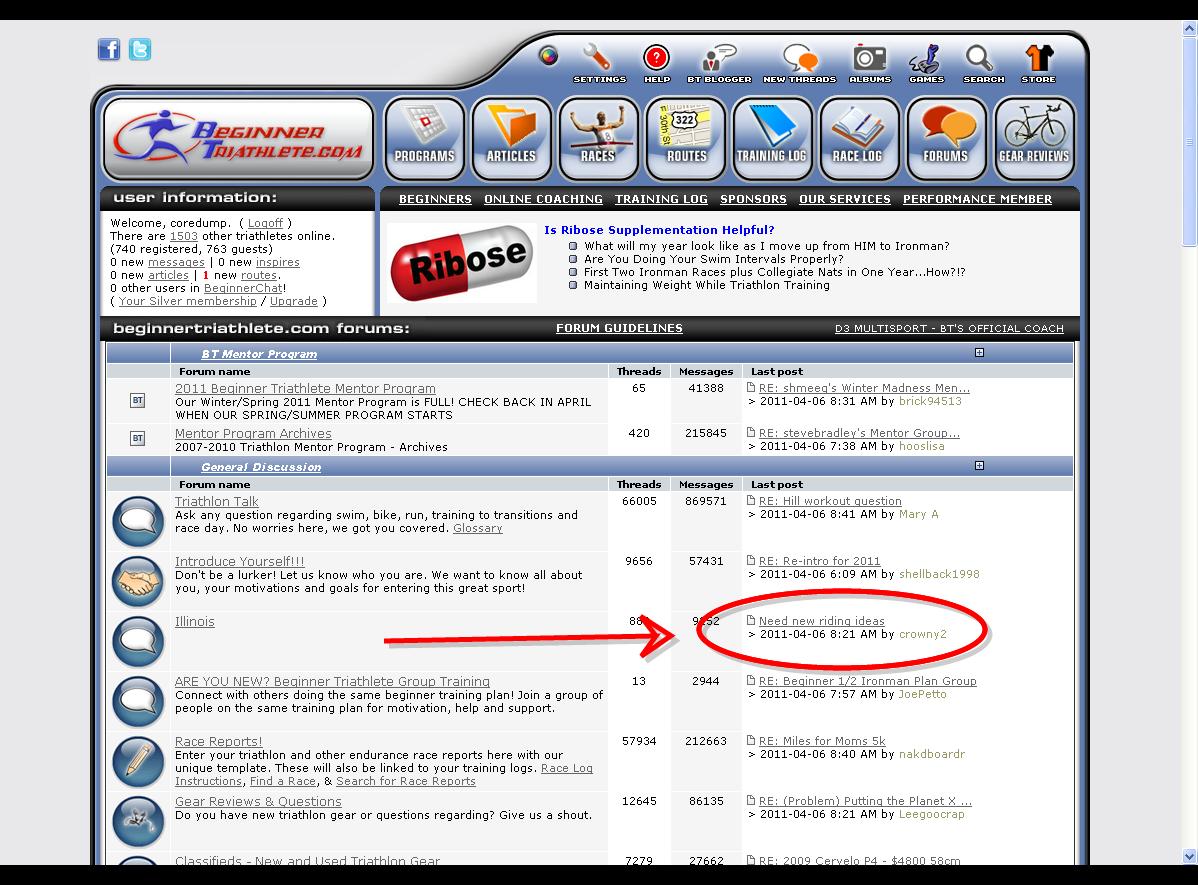Open the Facebook icon link
Viewport: 1198px width, 885px height.
pyautogui.click(x=109, y=50)
